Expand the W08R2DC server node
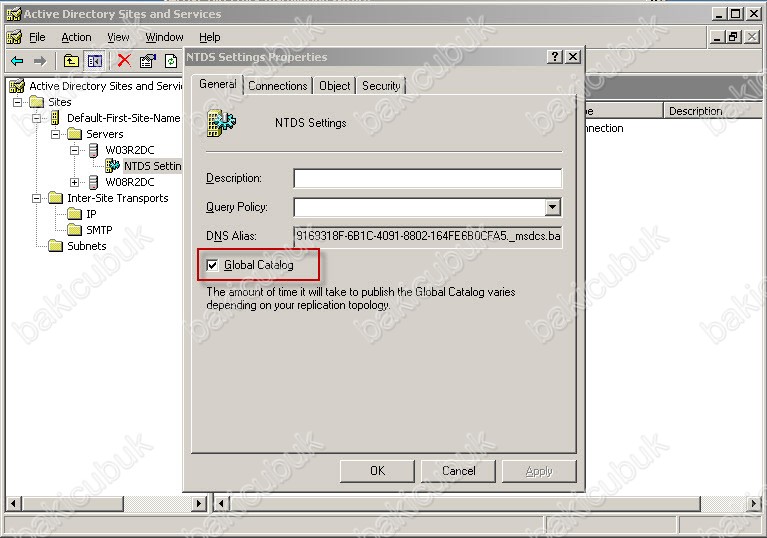Image resolution: width=767 pixels, height=538 pixels. 74,182
